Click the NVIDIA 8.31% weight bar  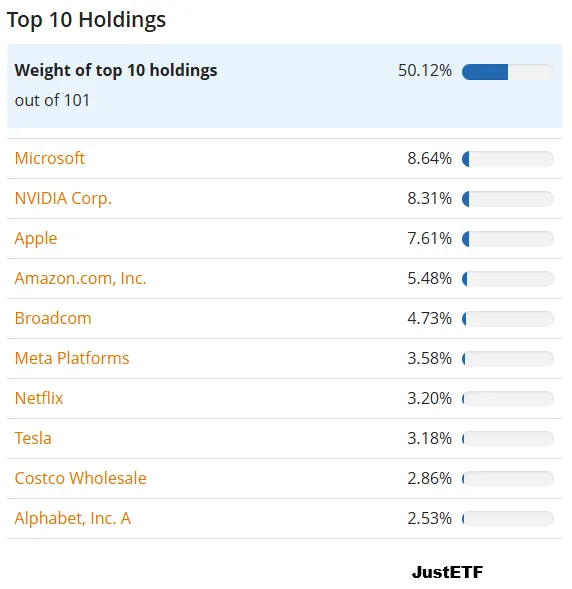[x=507, y=199]
